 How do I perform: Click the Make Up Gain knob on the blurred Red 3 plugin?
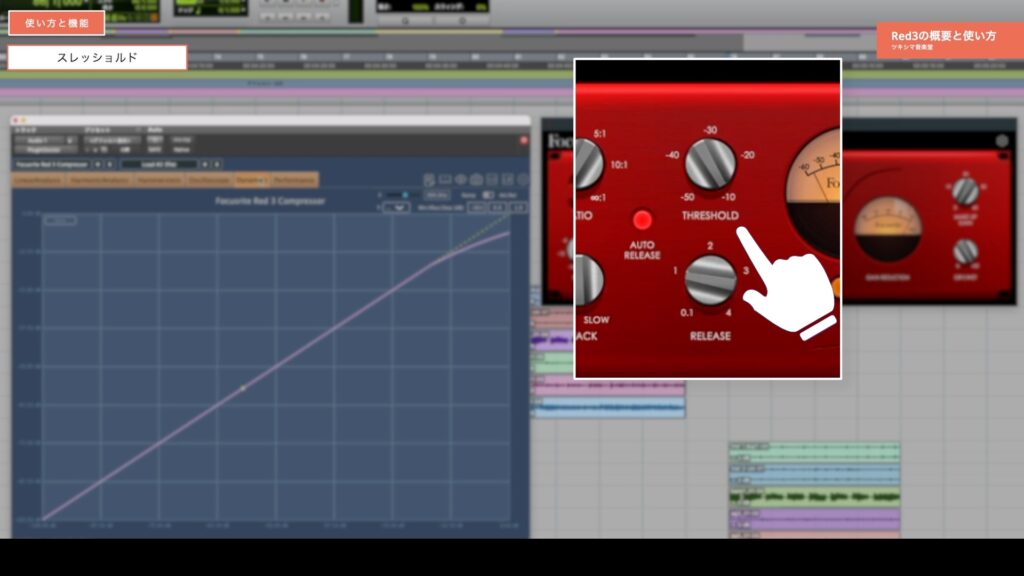pos(965,192)
